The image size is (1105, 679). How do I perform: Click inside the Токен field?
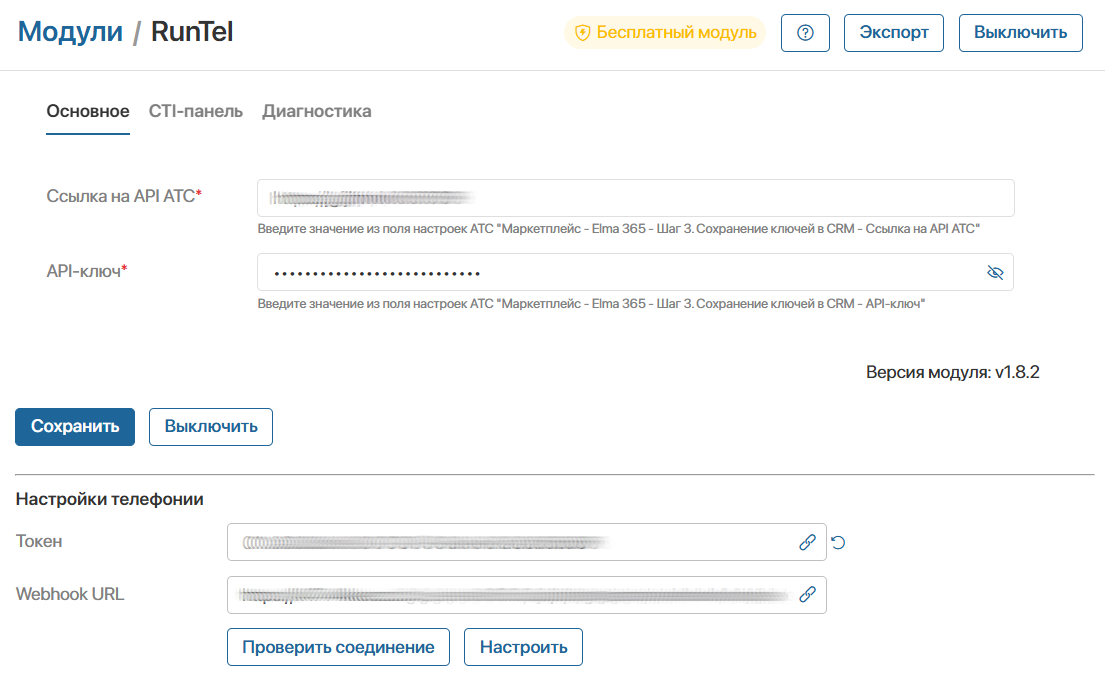(526, 542)
